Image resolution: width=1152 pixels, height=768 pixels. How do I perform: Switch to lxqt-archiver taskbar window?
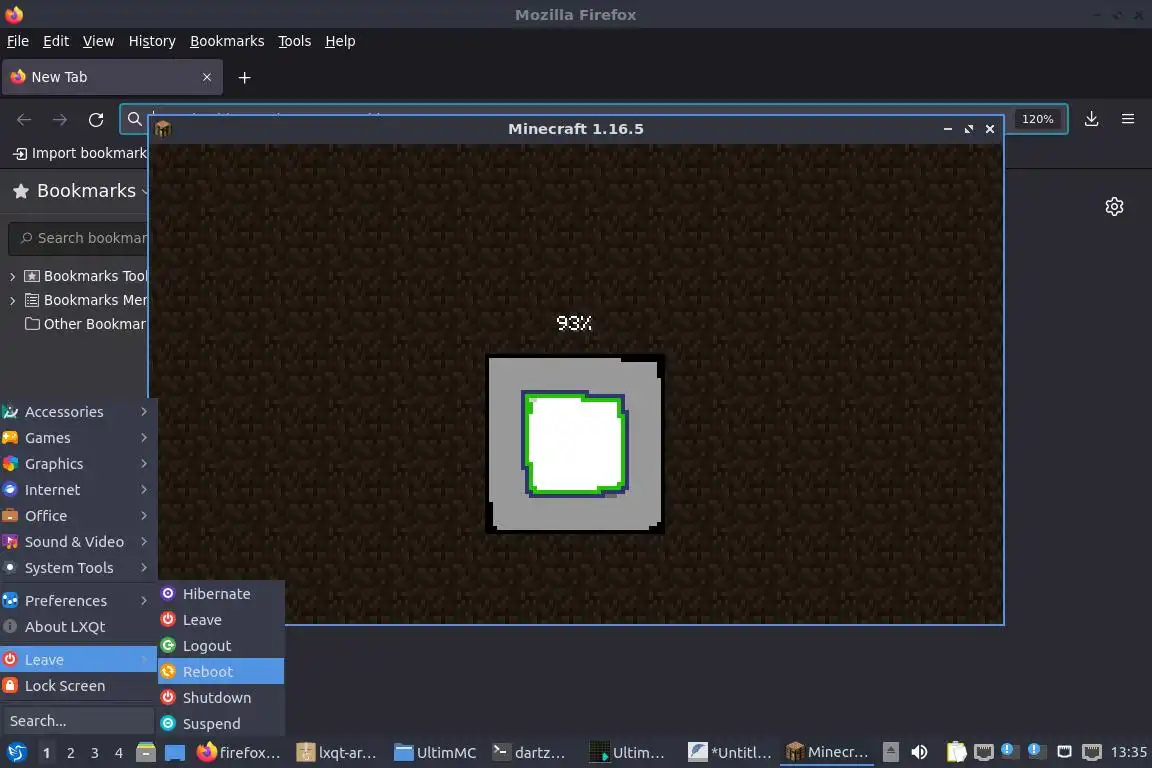[x=337, y=753]
